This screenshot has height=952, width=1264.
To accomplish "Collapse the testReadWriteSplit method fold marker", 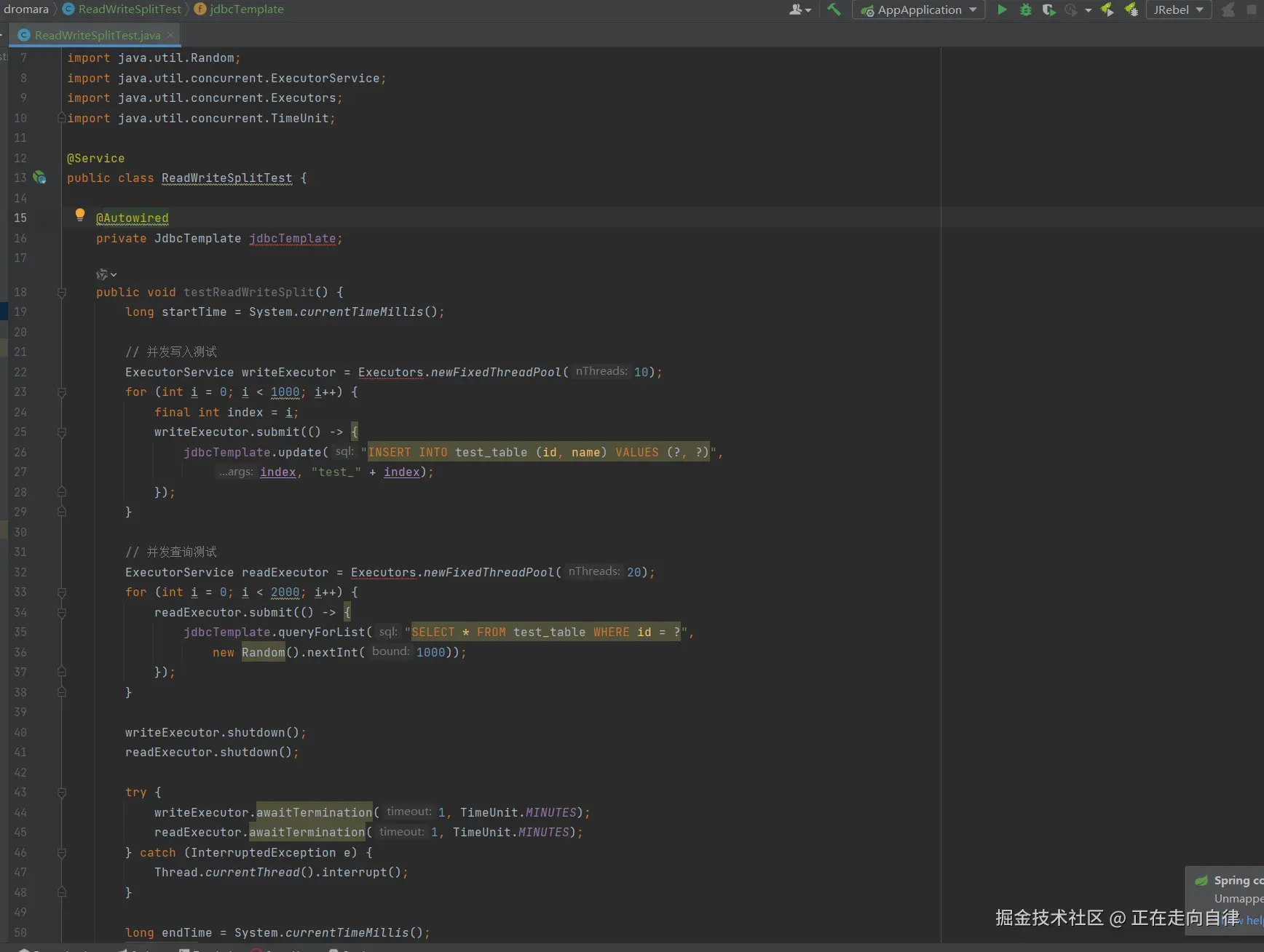I will [62, 293].
